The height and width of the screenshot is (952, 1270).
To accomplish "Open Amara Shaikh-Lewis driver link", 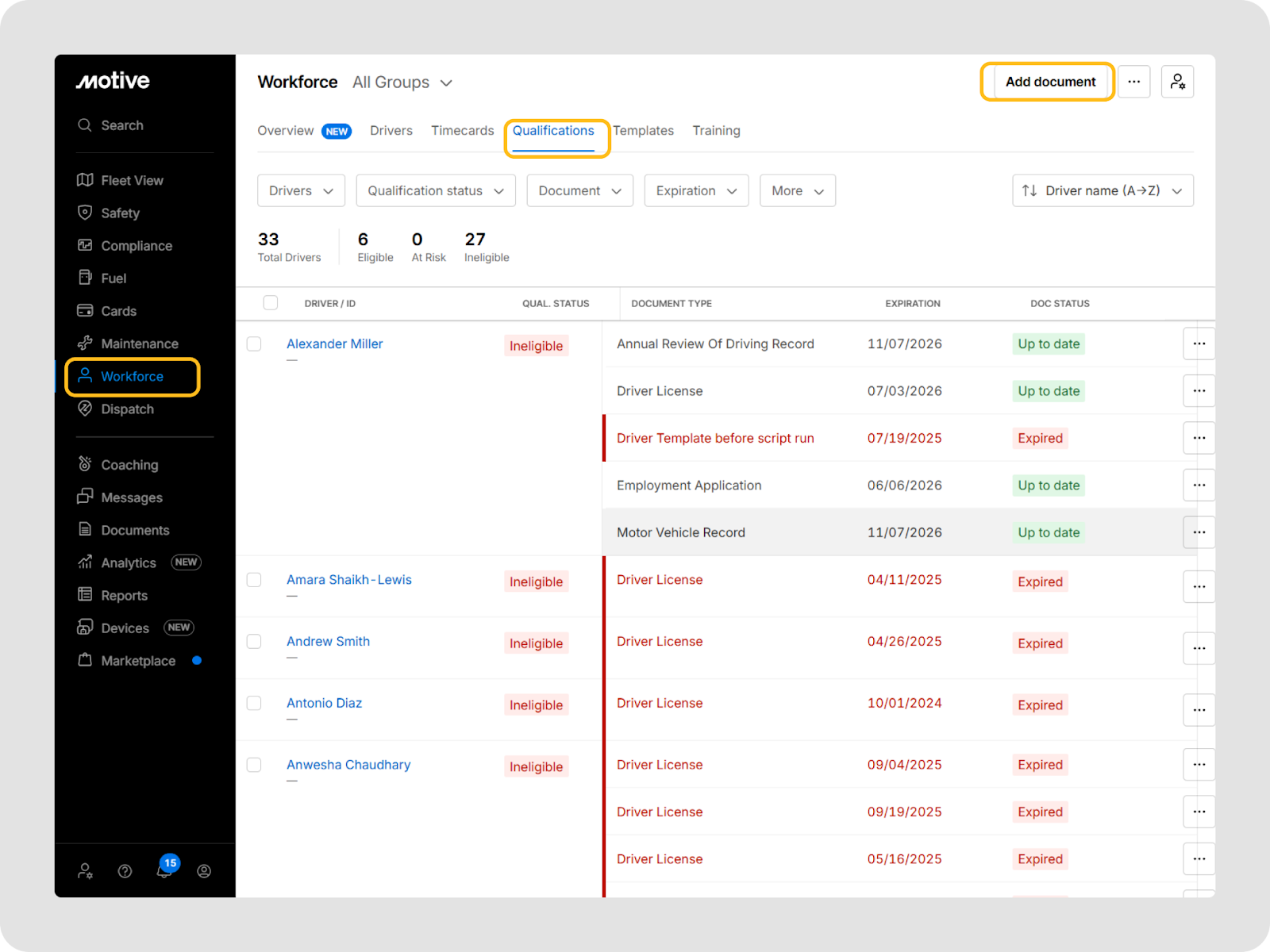I will (349, 580).
